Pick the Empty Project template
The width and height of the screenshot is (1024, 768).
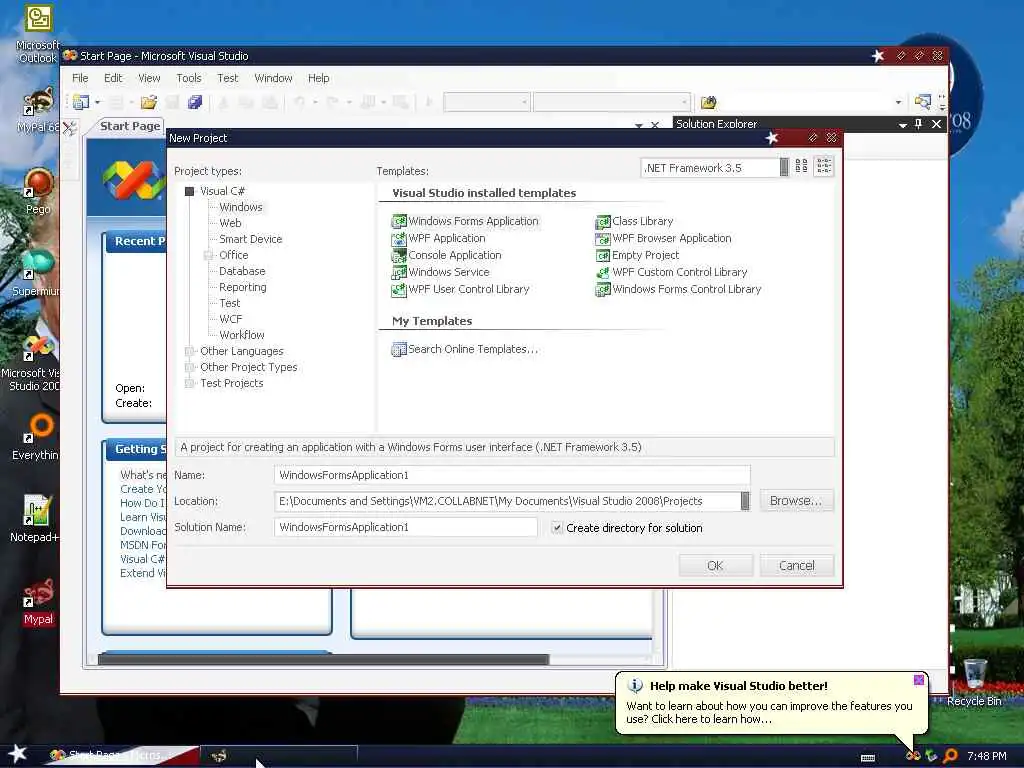coord(637,255)
